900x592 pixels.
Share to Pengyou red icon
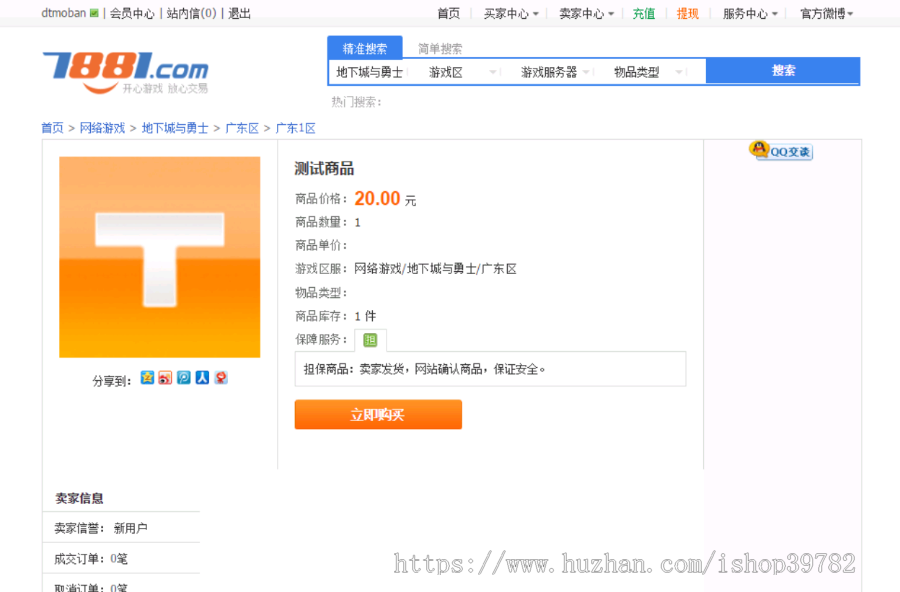click(x=221, y=377)
